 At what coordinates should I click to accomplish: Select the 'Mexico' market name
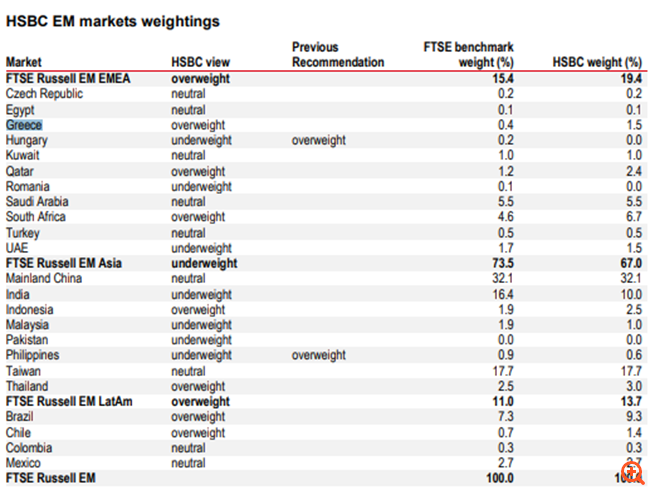[23, 463]
